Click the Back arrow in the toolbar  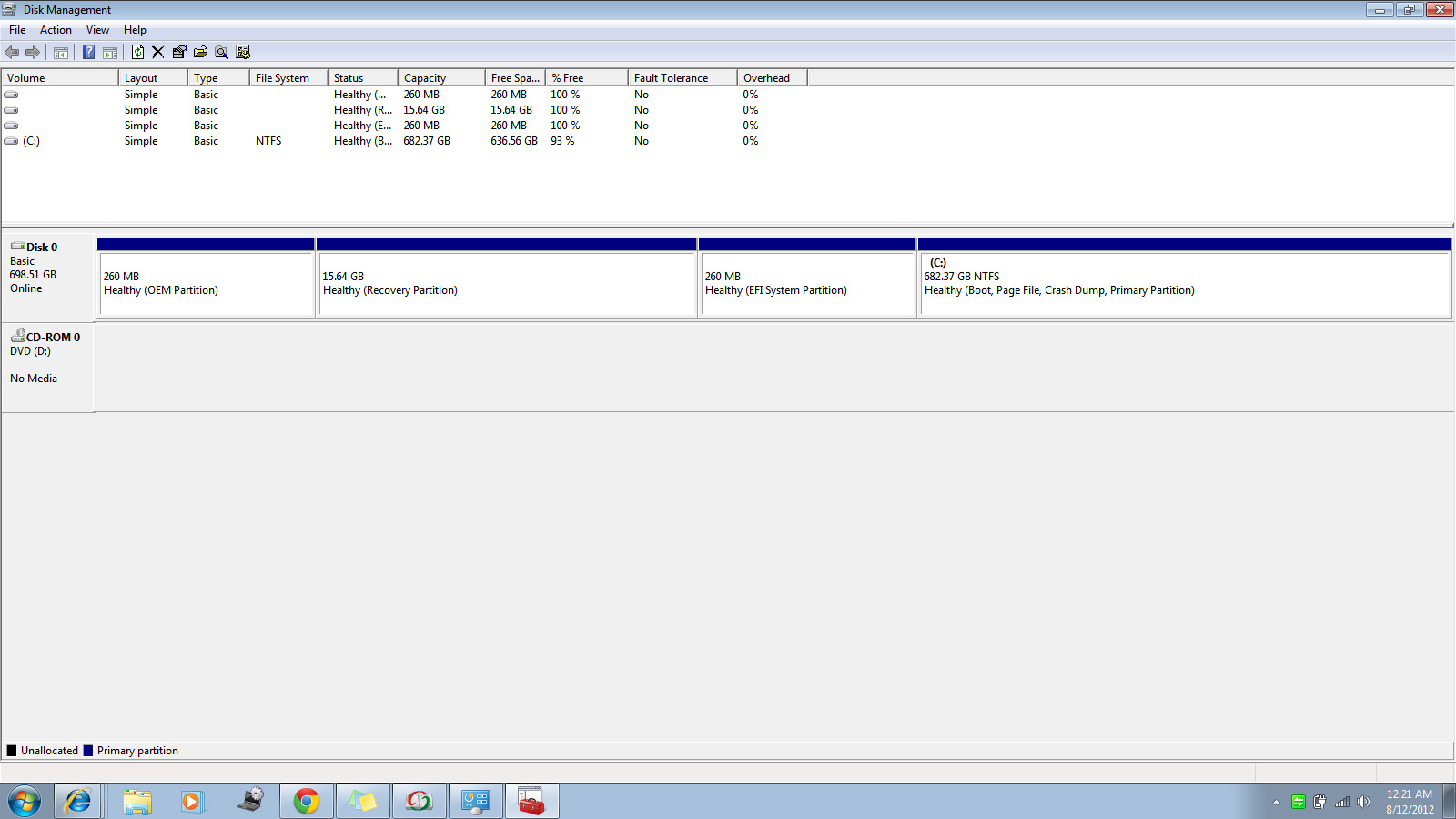[12, 53]
